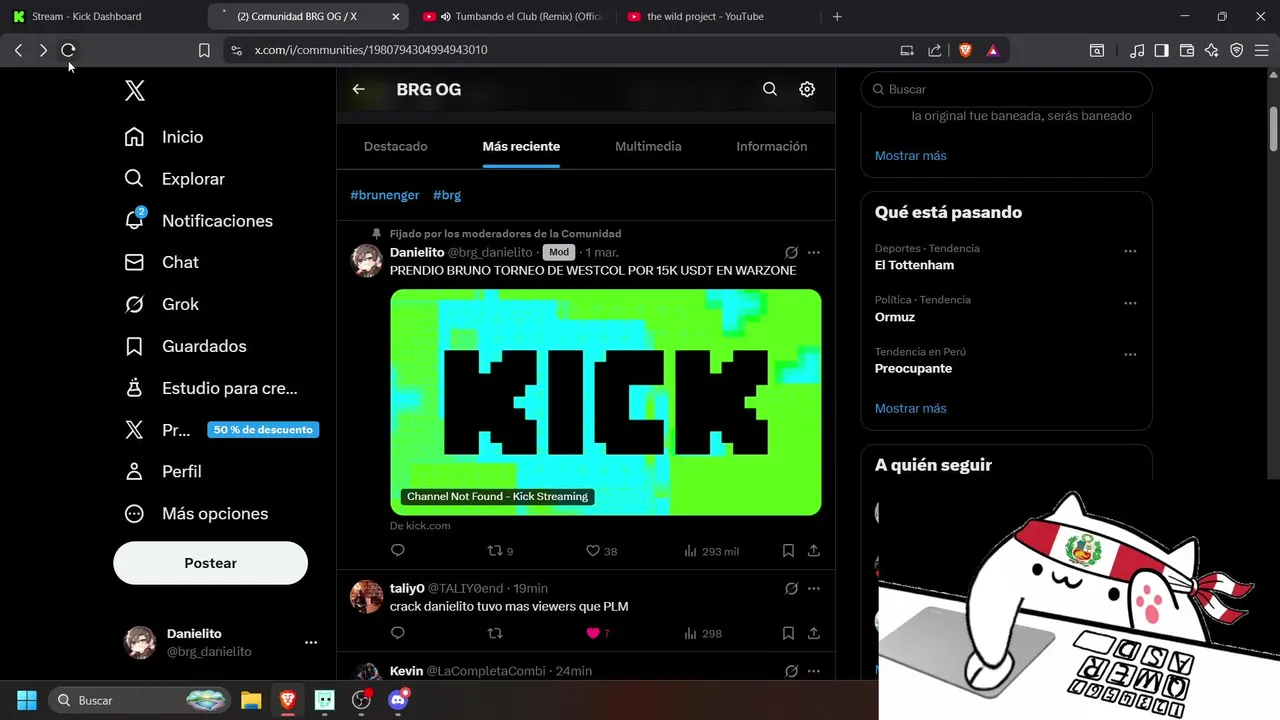Open more options on taliy0's post
This screenshot has width=1280, height=720.
pos(813,589)
